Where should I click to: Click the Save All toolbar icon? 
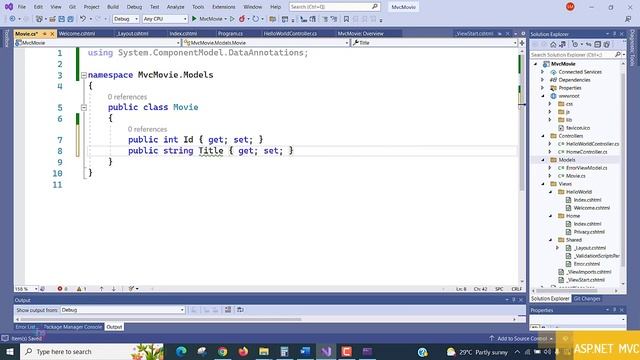(70, 19)
